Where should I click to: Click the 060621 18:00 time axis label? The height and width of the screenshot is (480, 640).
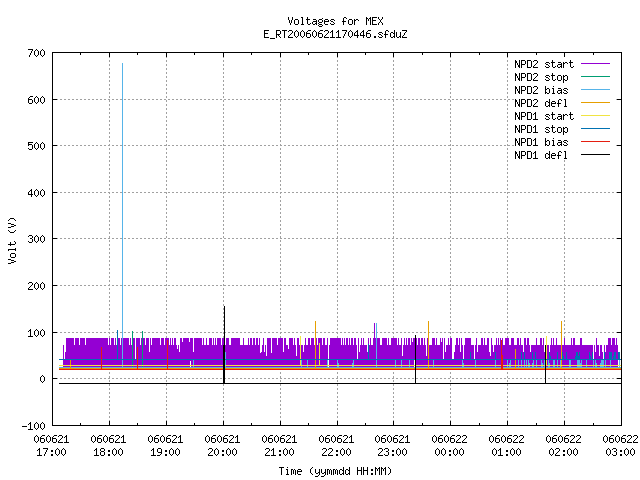tap(108, 446)
